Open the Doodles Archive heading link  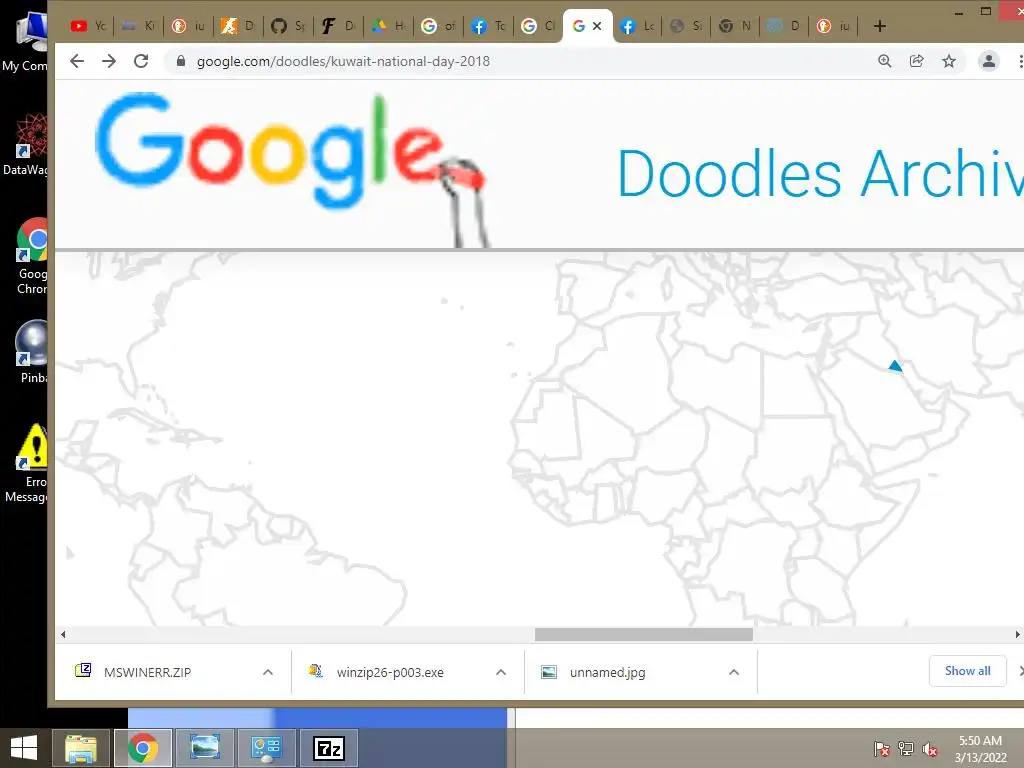(820, 174)
